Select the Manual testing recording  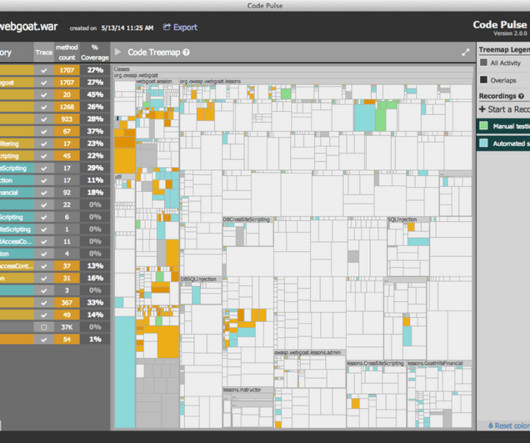point(503,126)
